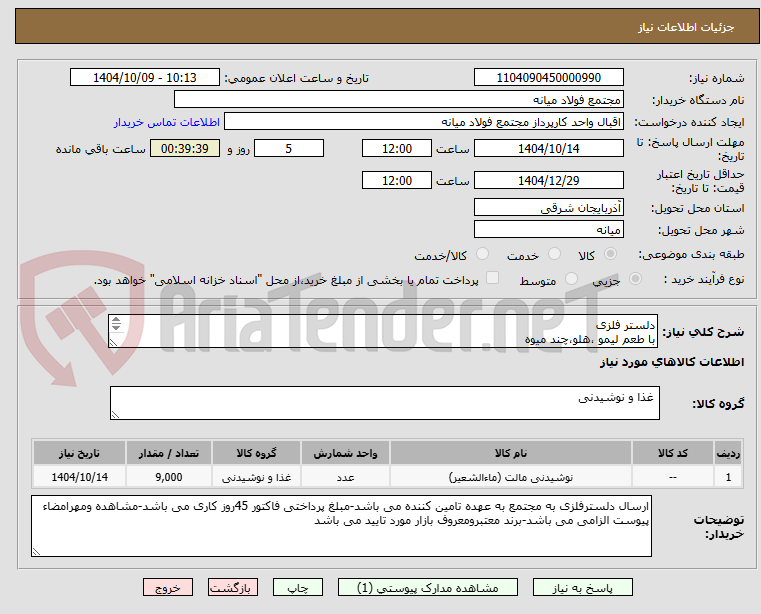Select the کالا/خدمت radio button
761x614 pixels.
tap(482, 254)
